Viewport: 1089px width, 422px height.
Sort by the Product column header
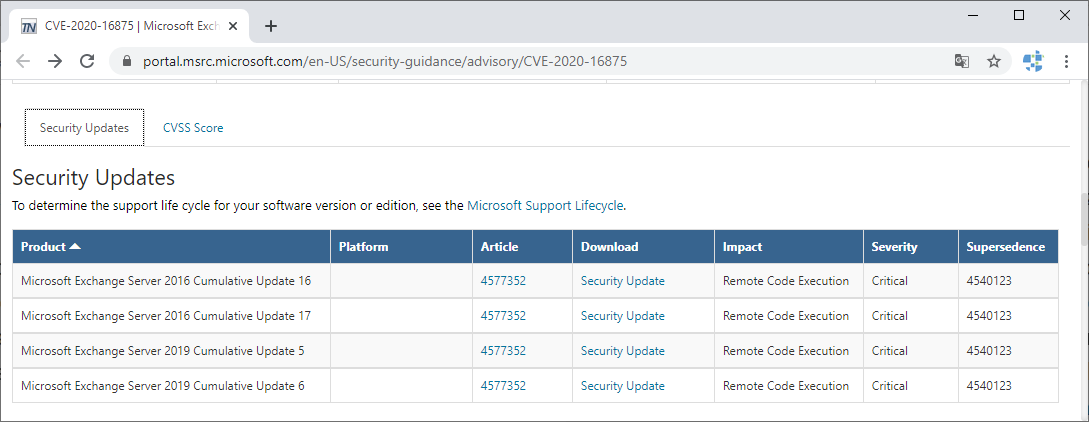point(172,246)
